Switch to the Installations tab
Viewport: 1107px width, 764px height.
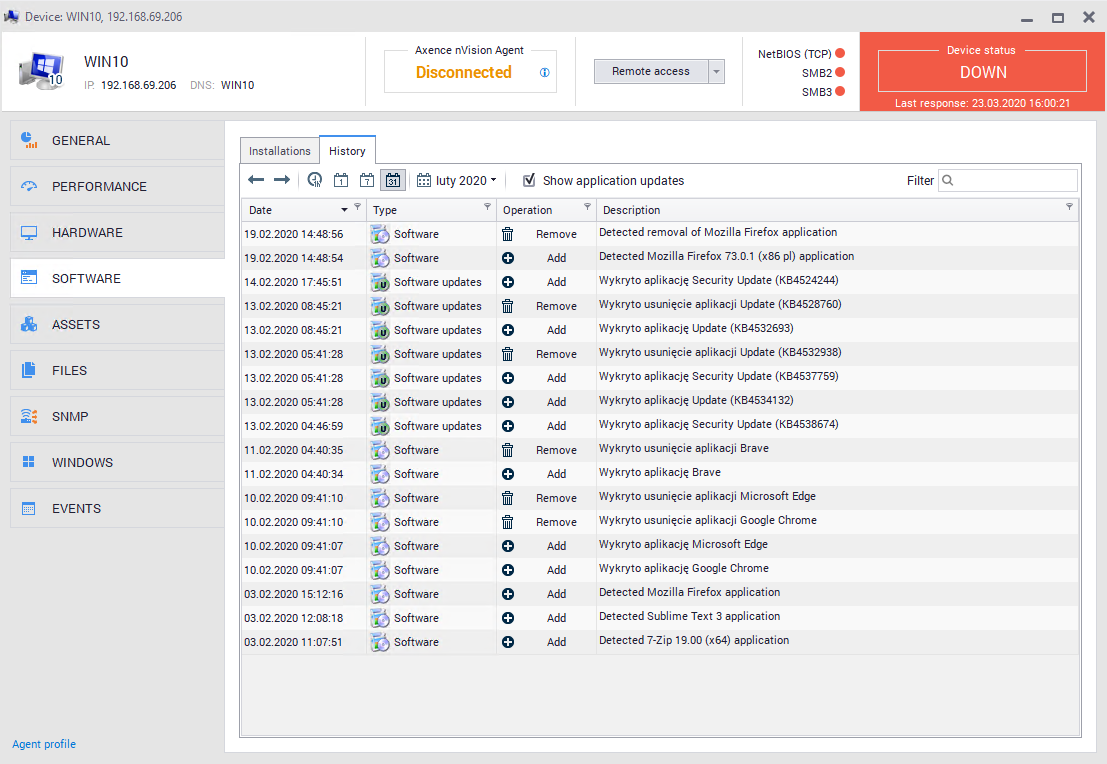[280, 151]
